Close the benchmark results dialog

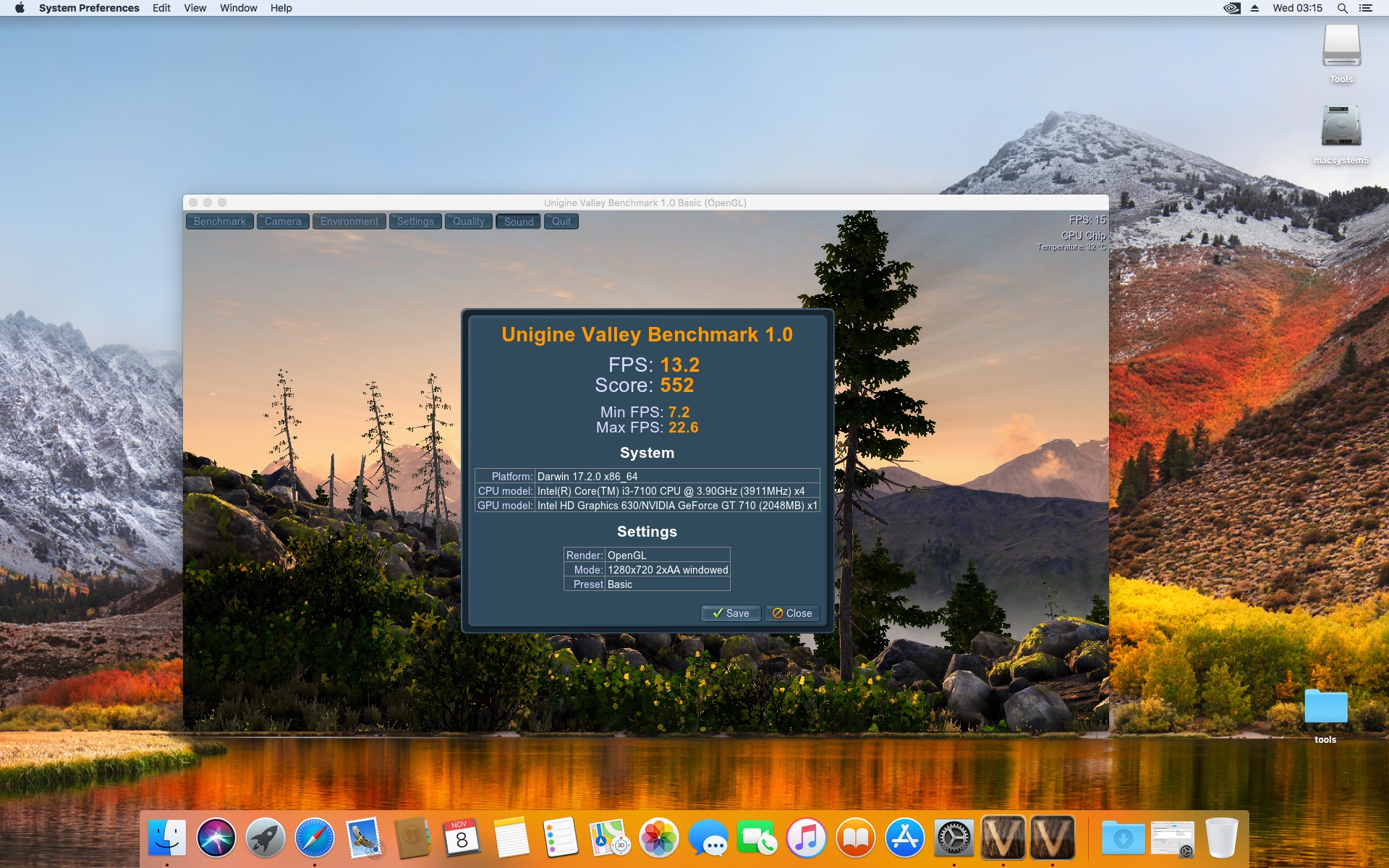click(792, 613)
